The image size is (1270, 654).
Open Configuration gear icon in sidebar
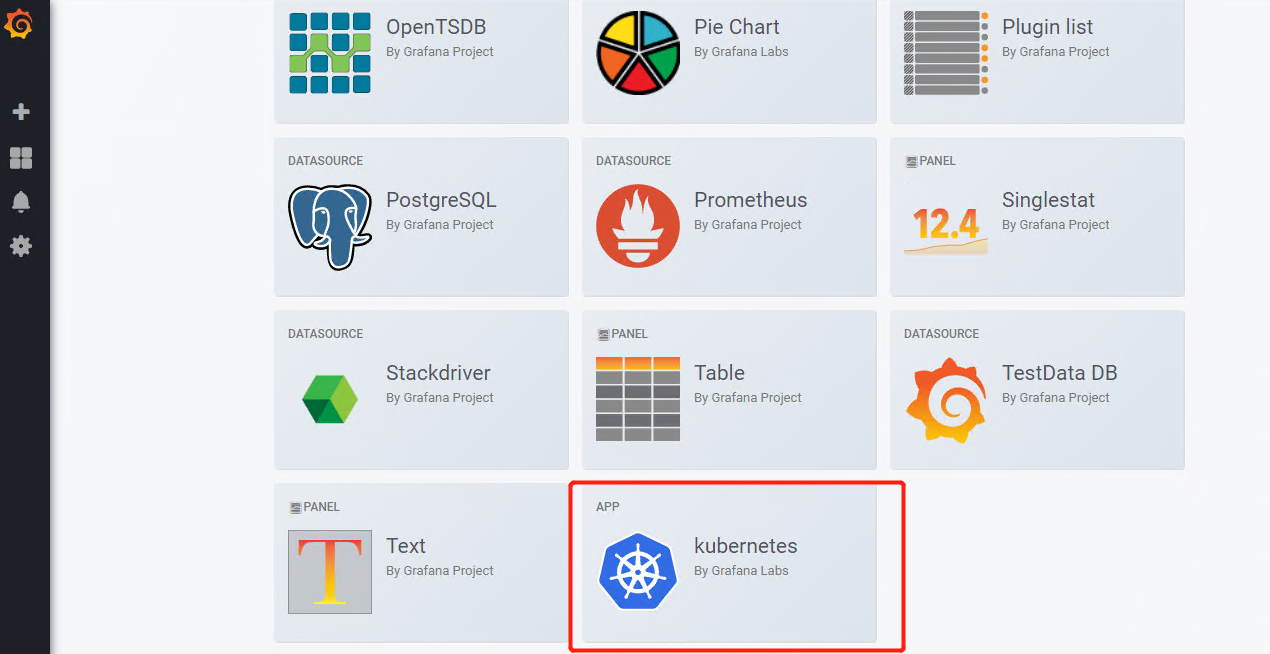[21, 246]
